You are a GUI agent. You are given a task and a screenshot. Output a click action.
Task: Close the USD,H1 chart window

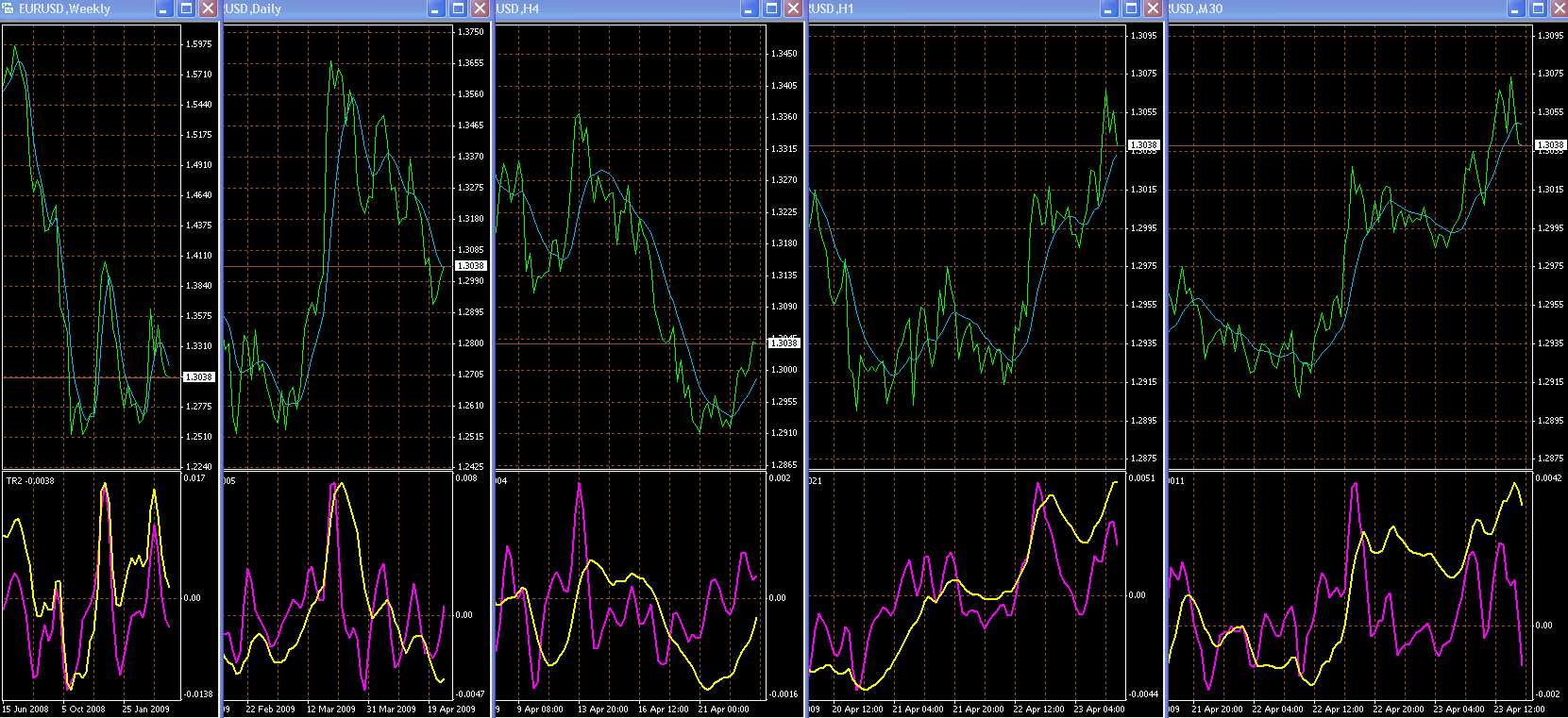1153,8
